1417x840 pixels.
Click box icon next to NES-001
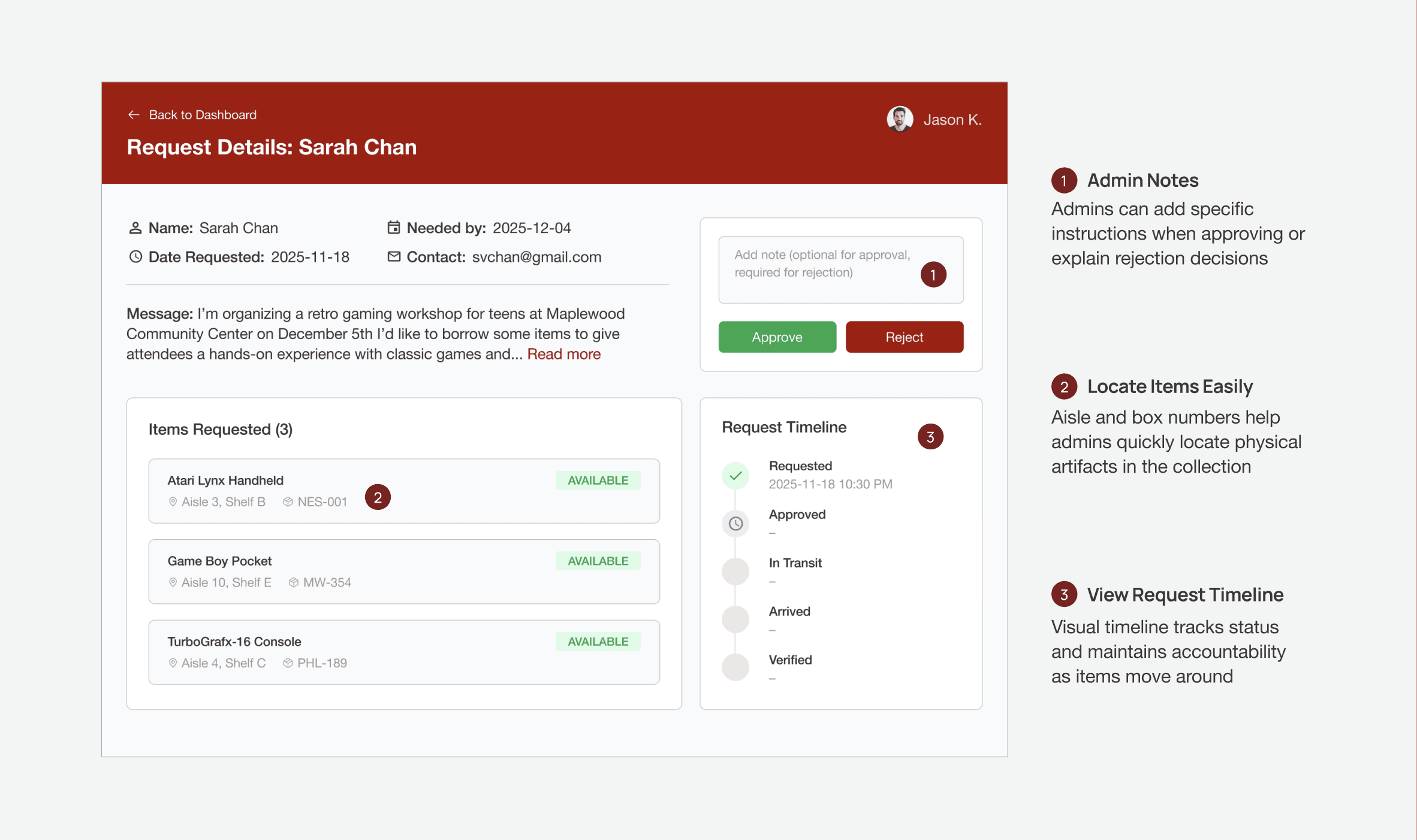pyautogui.click(x=288, y=502)
